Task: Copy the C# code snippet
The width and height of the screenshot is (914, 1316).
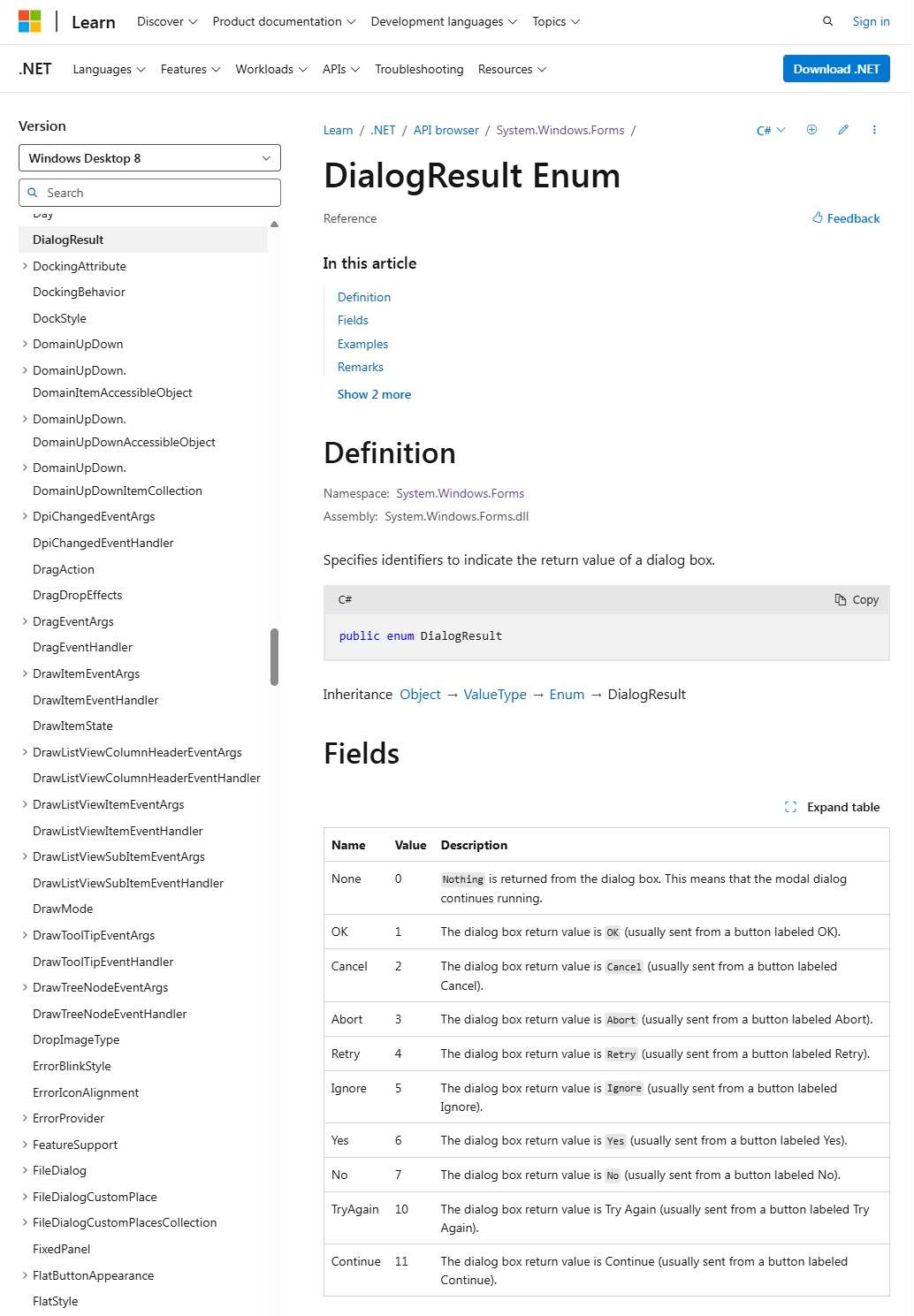Action: [855, 599]
